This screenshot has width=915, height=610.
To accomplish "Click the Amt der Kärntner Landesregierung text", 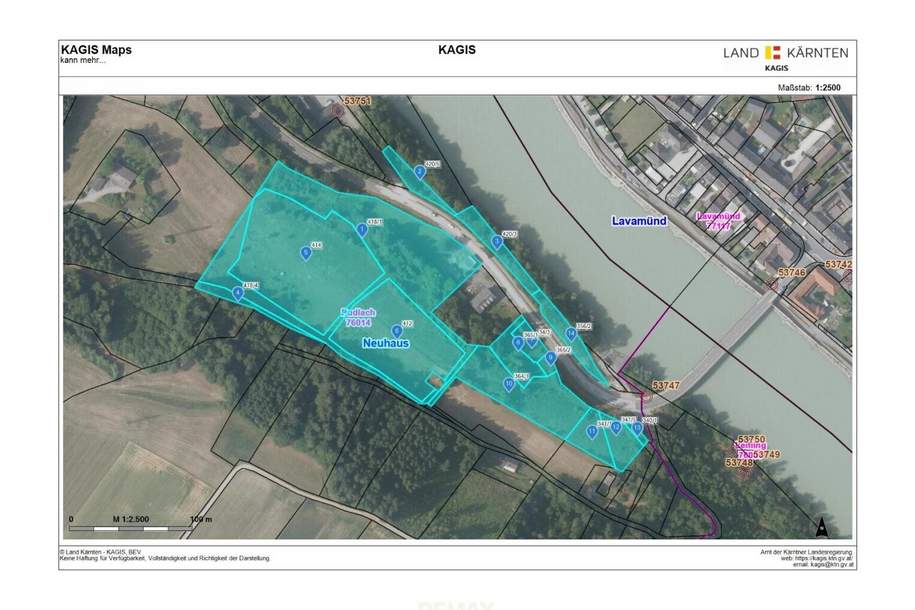I will (x=806, y=552).
